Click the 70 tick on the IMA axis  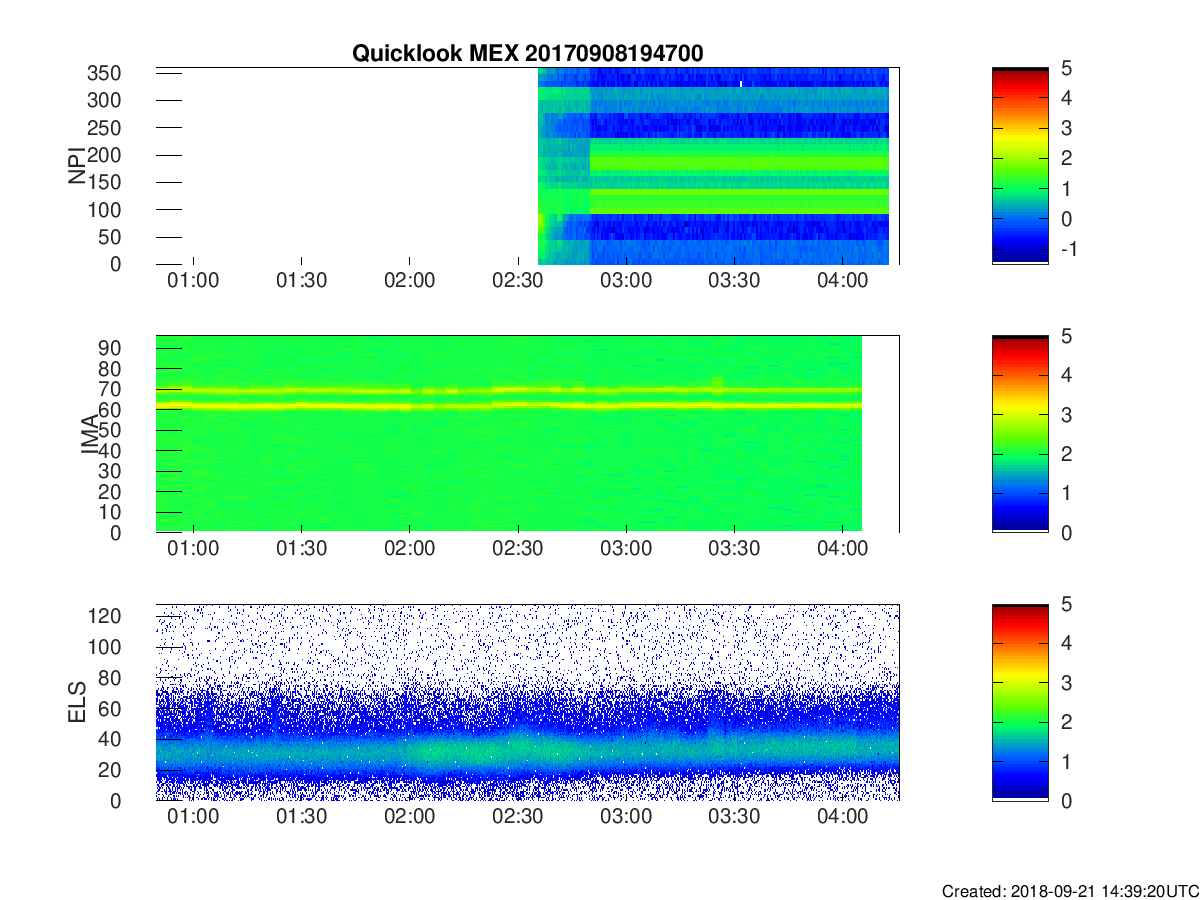[110, 389]
